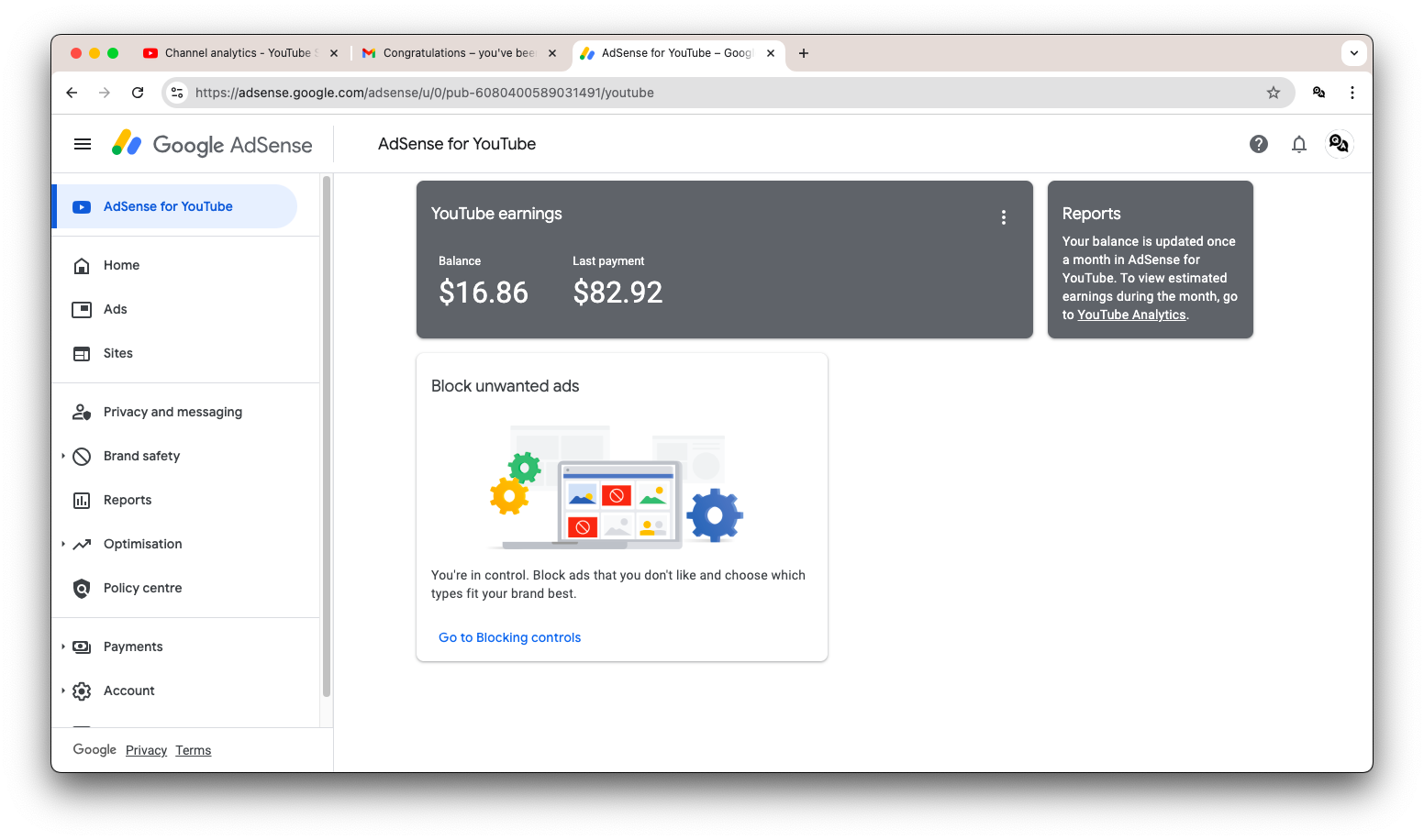Open the tab search dropdown
Image resolution: width=1424 pixels, height=840 pixels.
(x=1354, y=53)
